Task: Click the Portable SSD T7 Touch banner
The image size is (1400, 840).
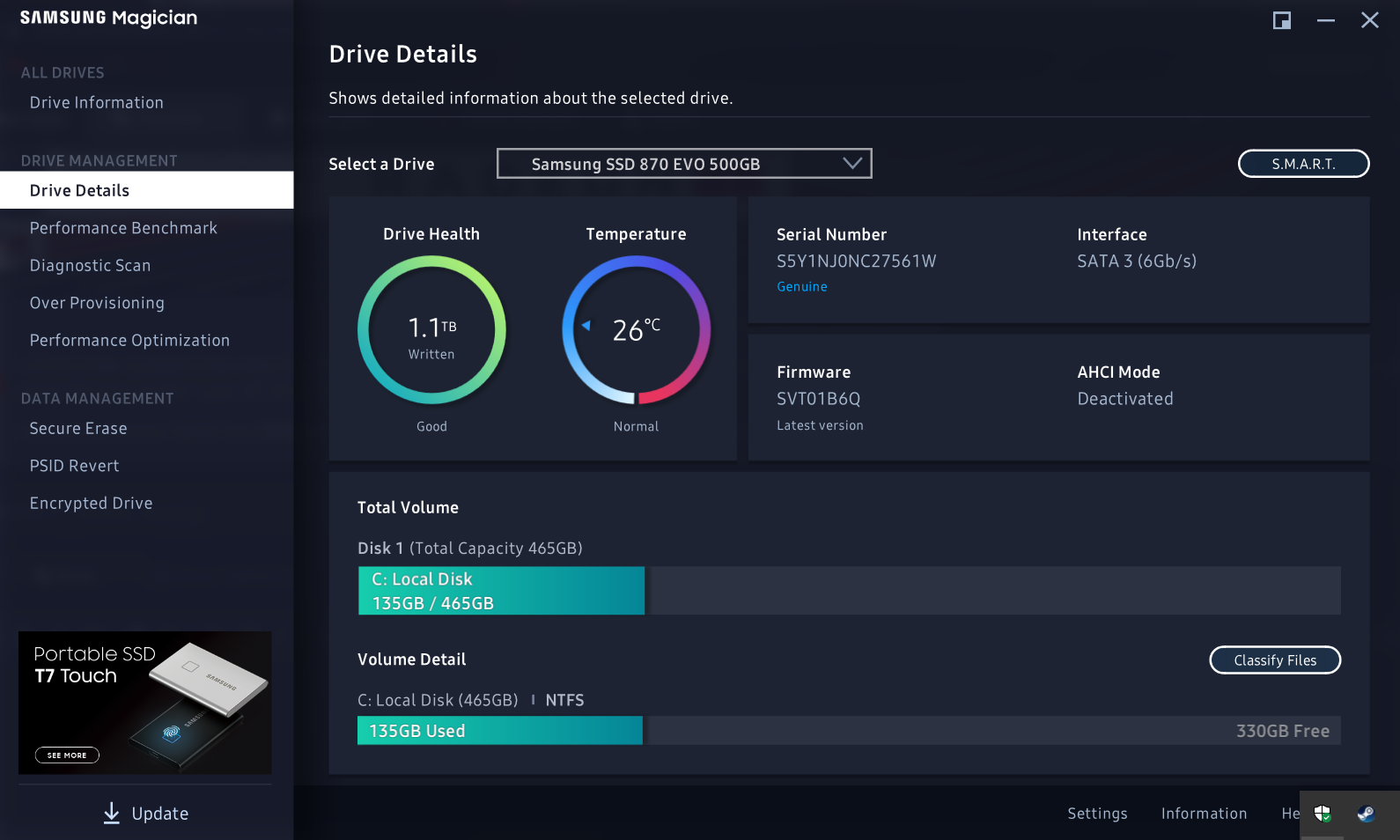Action: [x=144, y=703]
